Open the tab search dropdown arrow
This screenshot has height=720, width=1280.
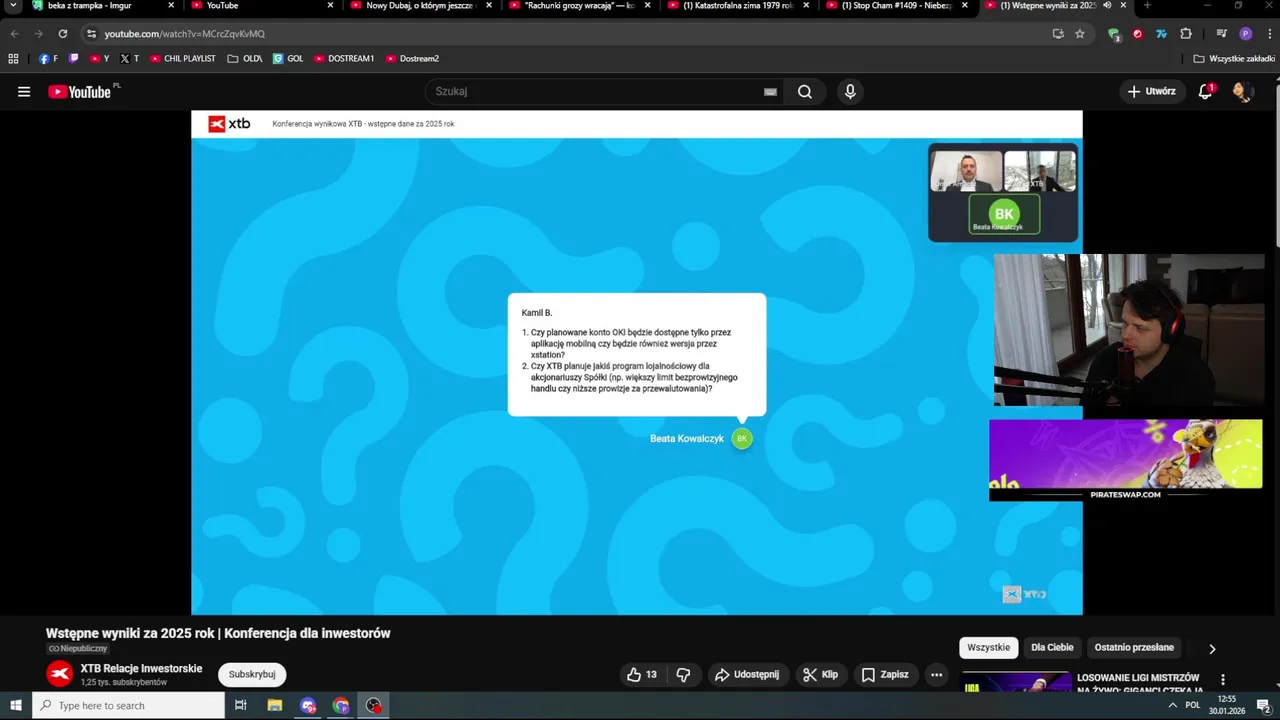(x=13, y=6)
